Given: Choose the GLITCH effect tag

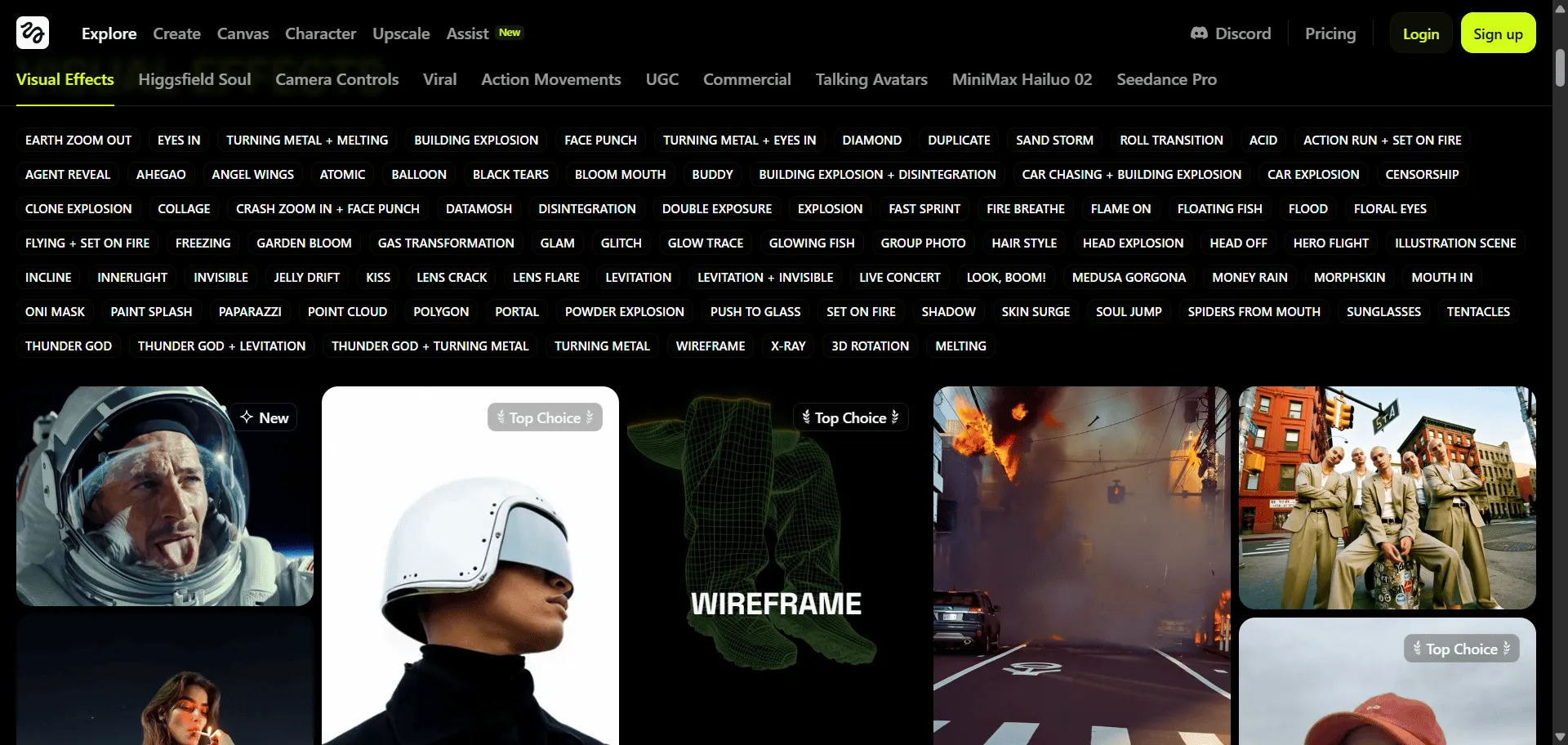Looking at the screenshot, I should point(621,243).
